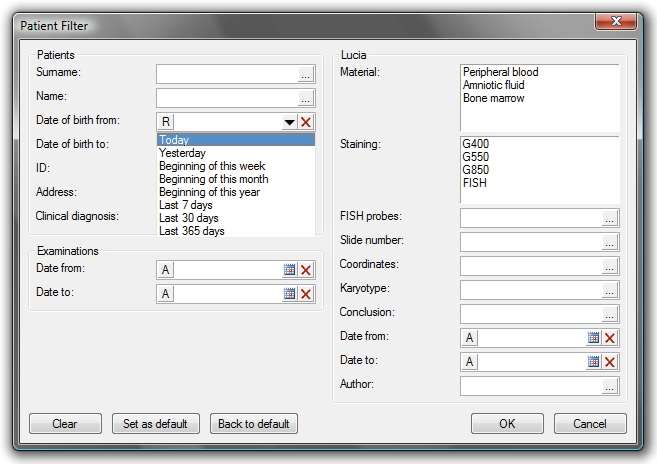This screenshot has width=657, height=464.
Task: Confirm filter with OK button
Action: [507, 424]
